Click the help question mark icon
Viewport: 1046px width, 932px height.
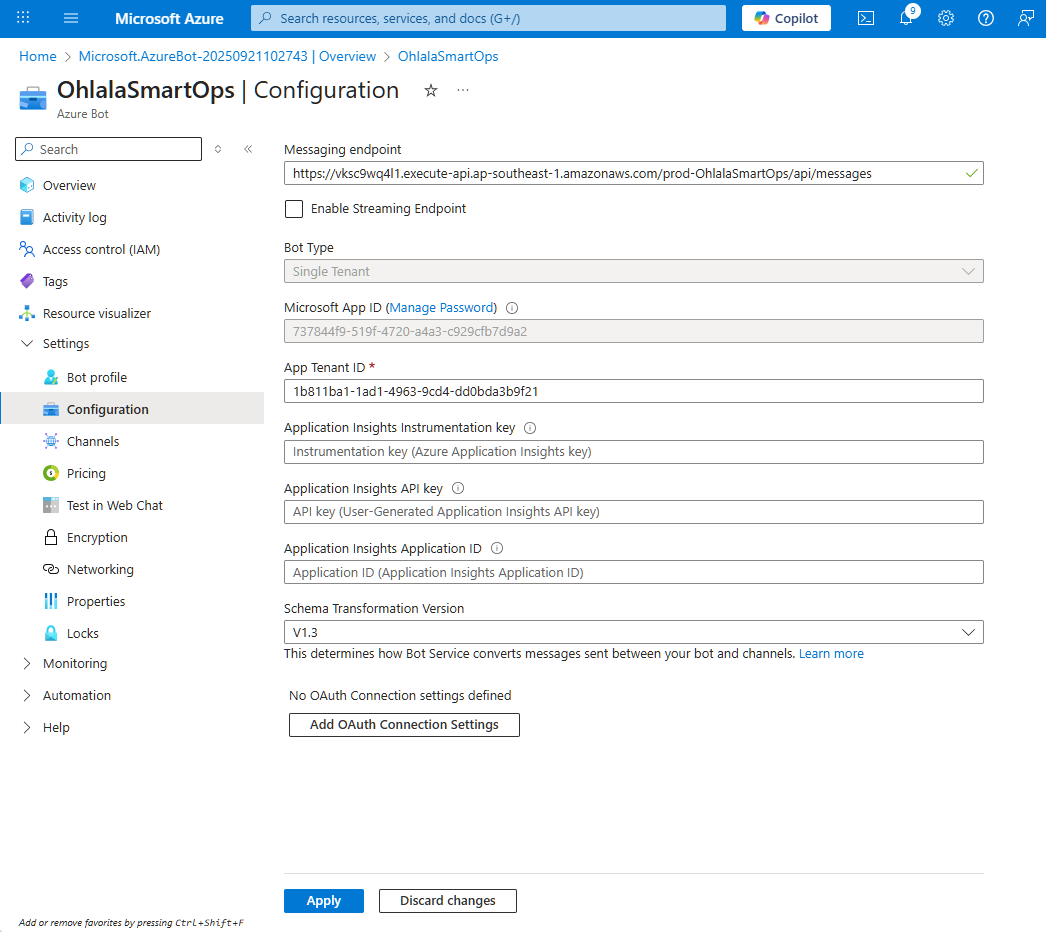(x=986, y=18)
